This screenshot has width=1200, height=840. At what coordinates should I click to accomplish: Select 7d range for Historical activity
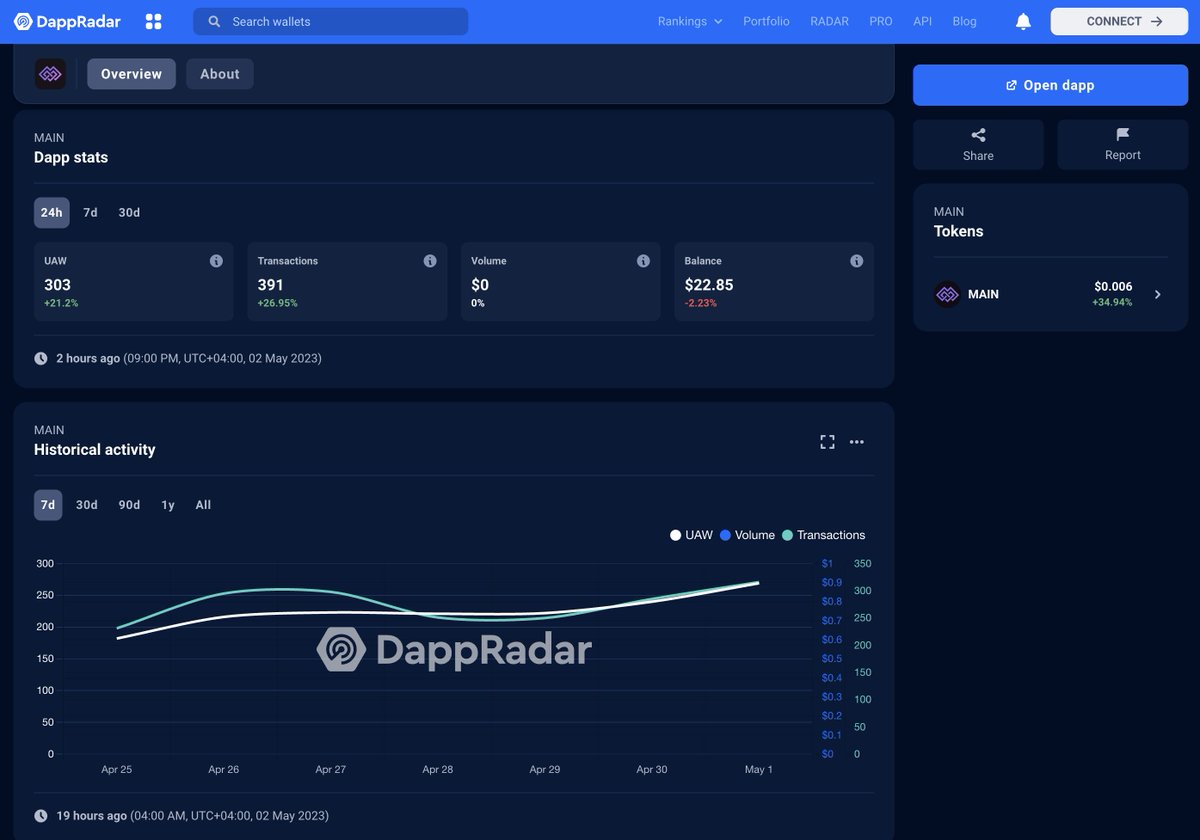[x=48, y=505]
